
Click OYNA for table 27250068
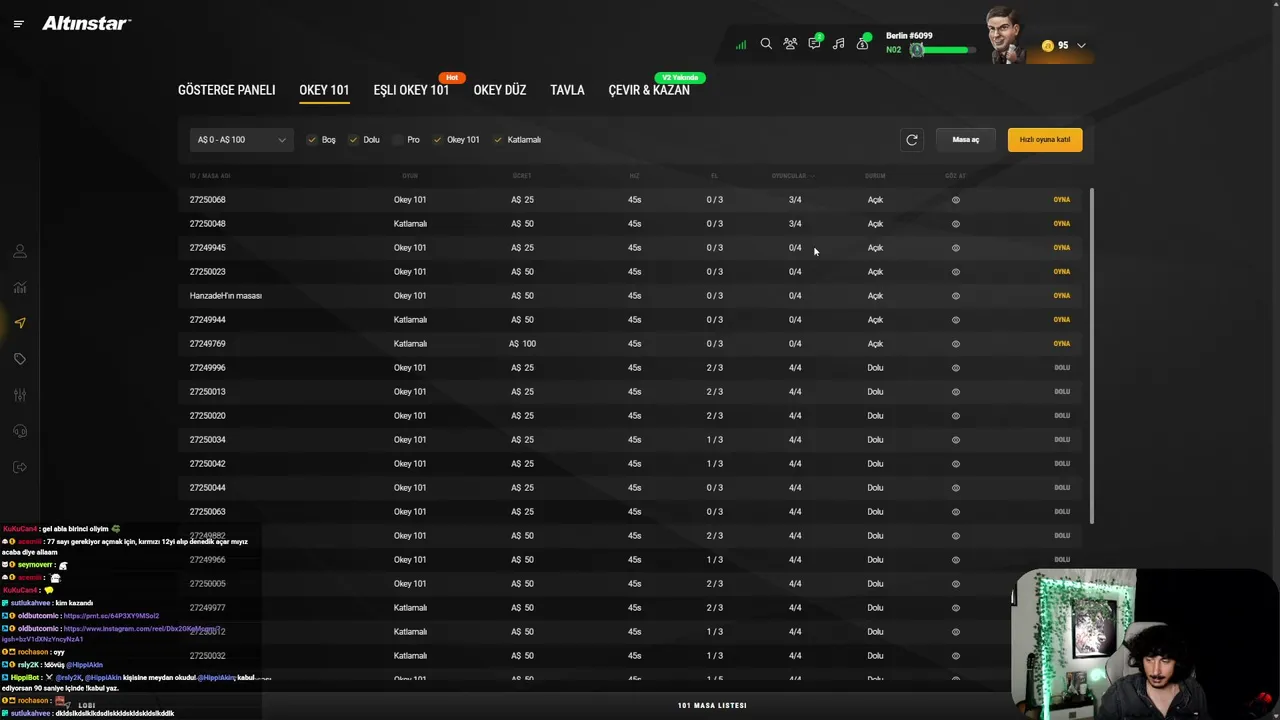click(1062, 200)
